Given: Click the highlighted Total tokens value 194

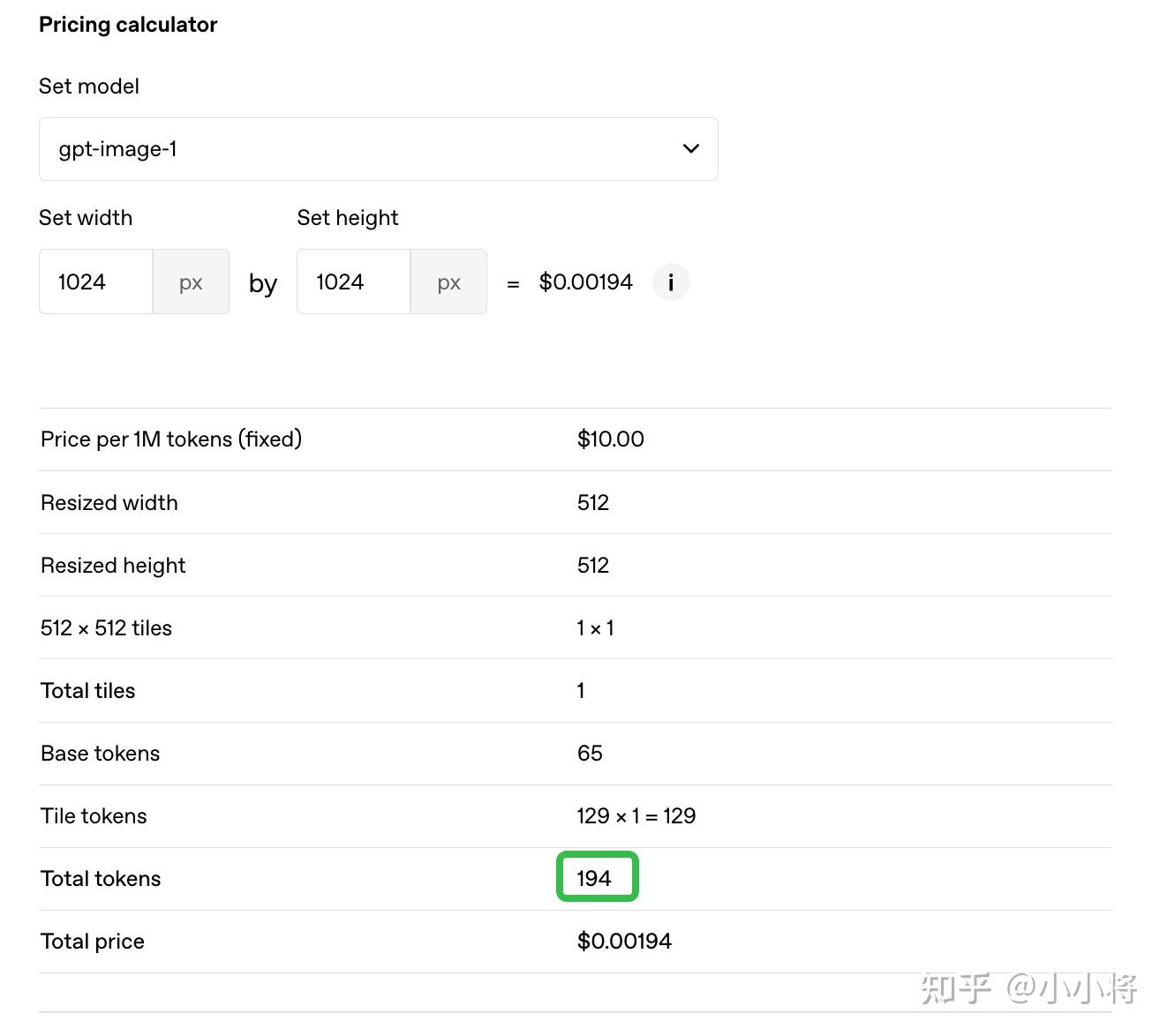Looking at the screenshot, I should pyautogui.click(x=594, y=879).
